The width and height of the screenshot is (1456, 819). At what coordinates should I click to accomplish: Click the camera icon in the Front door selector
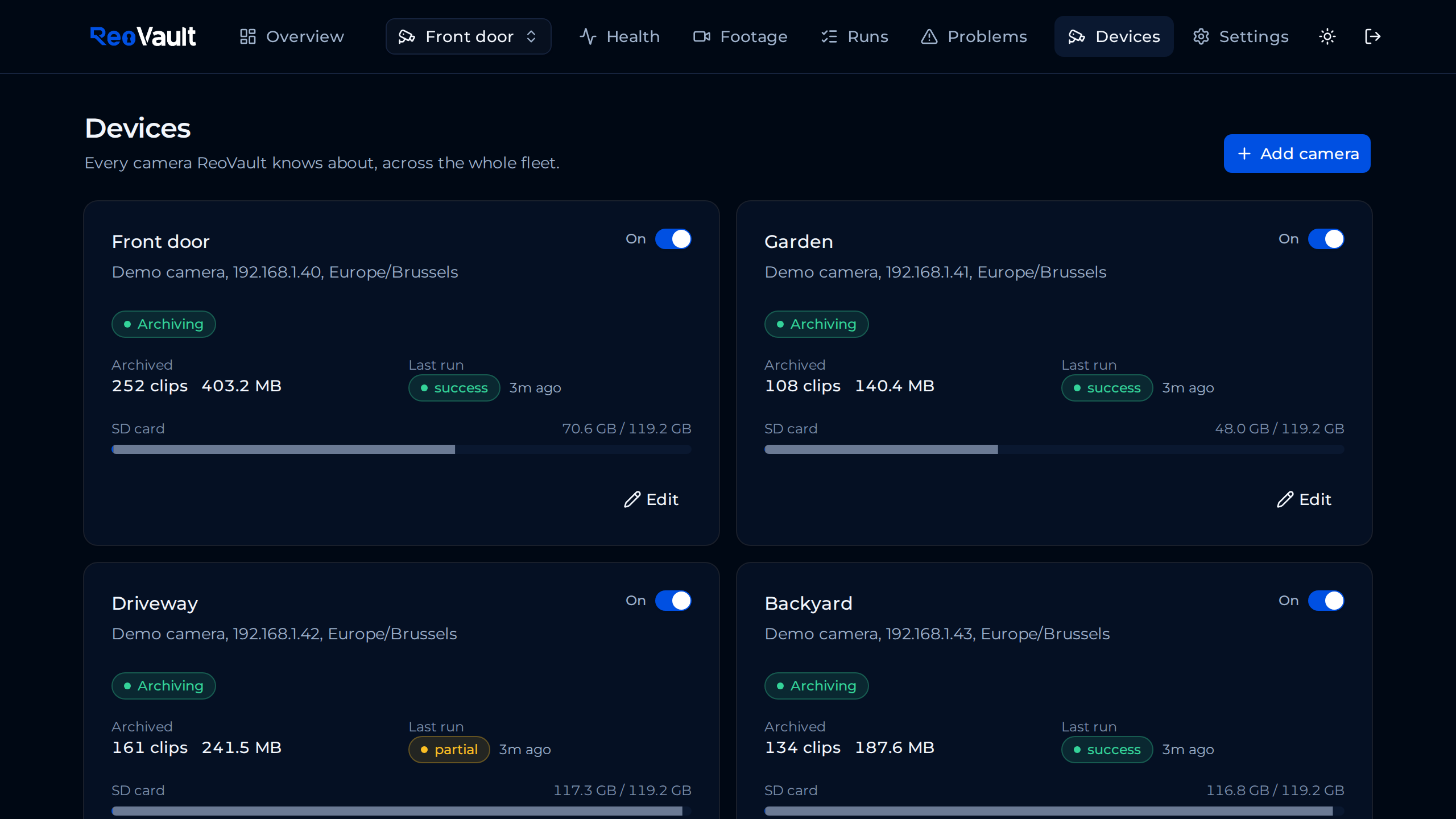click(406, 36)
